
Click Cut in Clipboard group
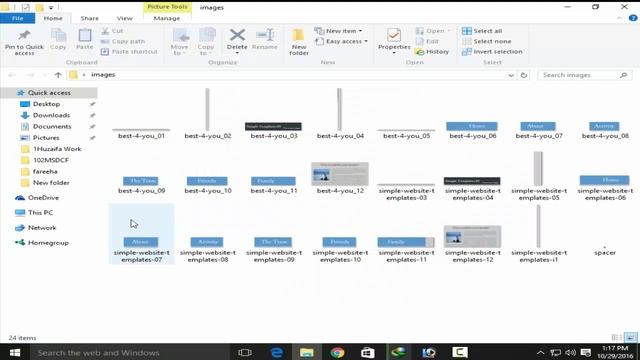click(x=112, y=31)
